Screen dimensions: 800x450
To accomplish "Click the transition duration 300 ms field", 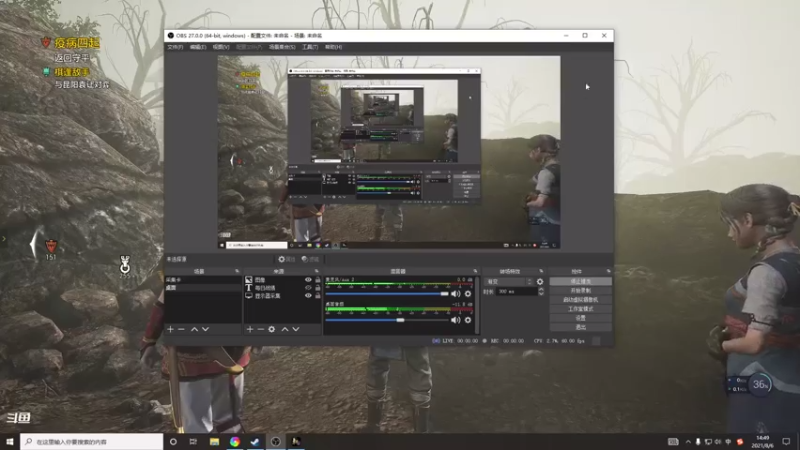I will click(516, 292).
